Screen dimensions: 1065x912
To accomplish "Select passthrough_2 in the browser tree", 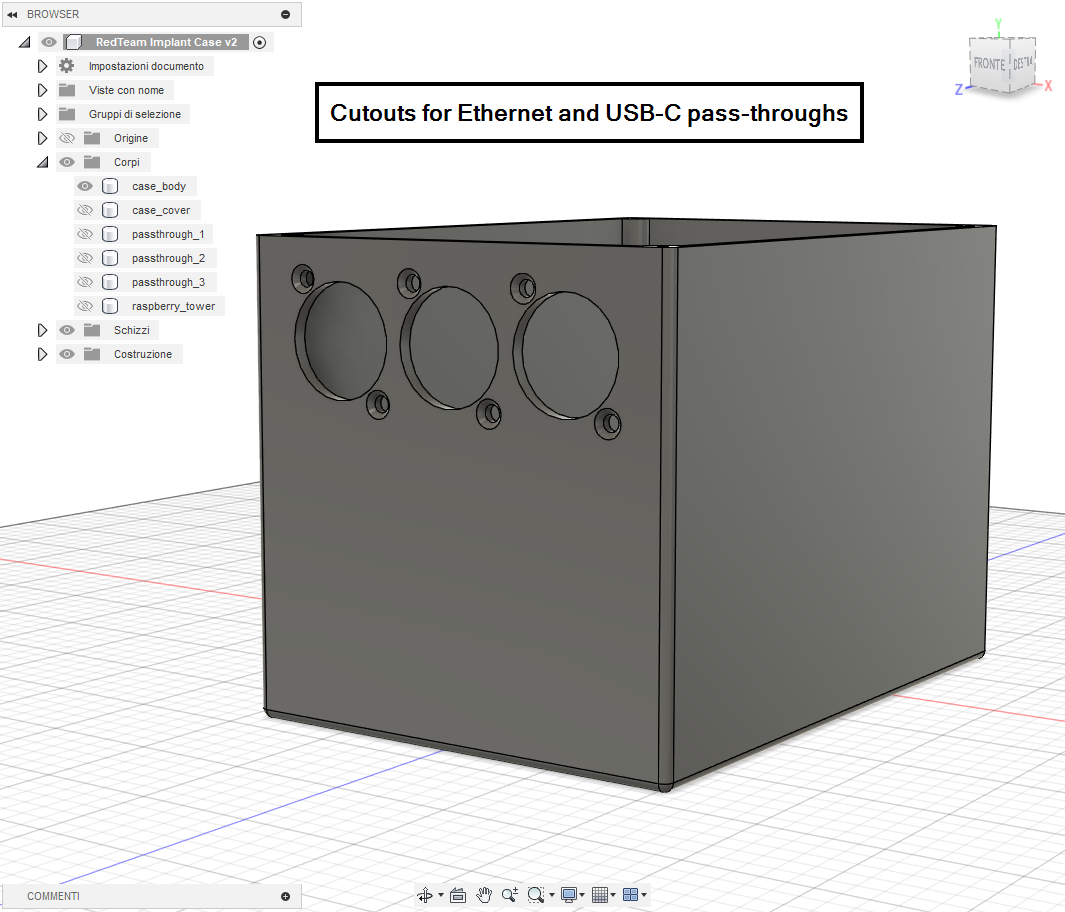I will coord(168,258).
